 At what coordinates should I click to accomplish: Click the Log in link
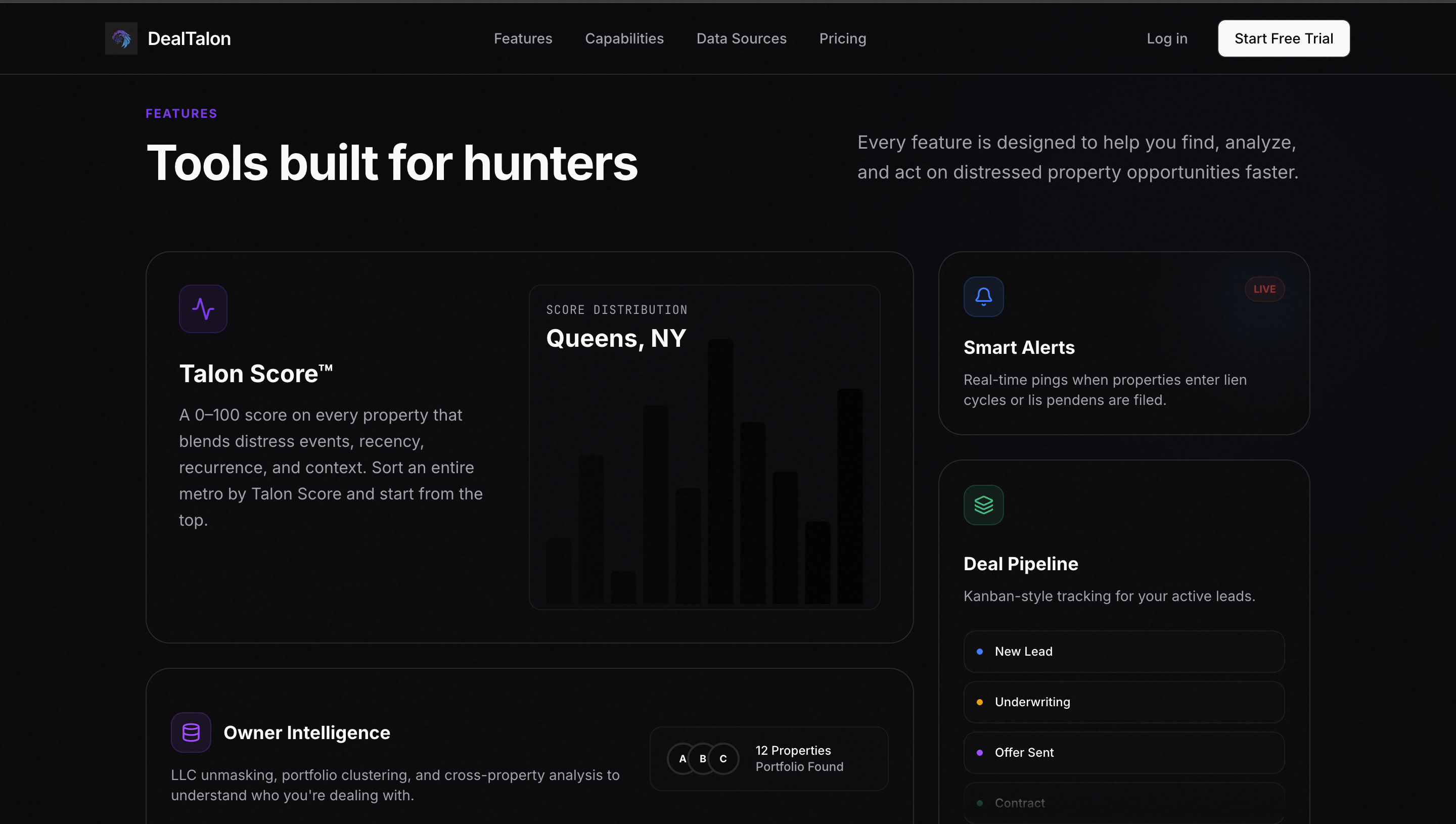1167,38
